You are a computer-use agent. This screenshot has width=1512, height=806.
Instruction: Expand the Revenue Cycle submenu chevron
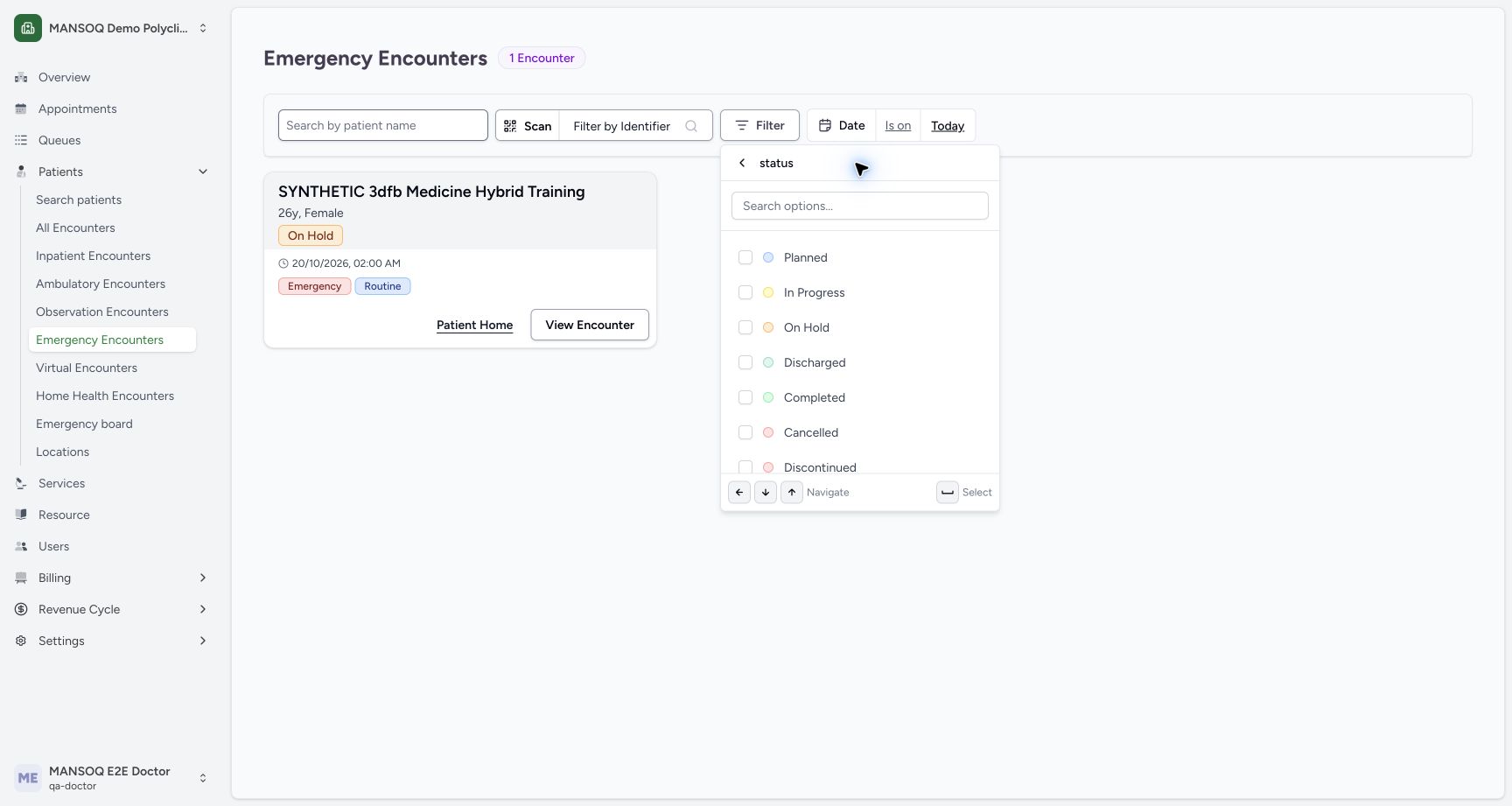203,609
